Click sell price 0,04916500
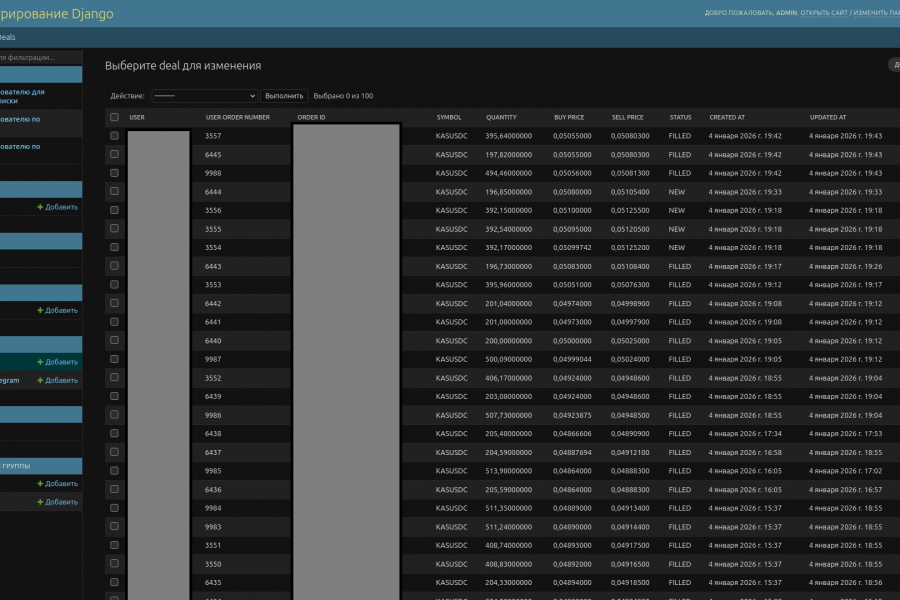The height and width of the screenshot is (600, 900). 630,564
